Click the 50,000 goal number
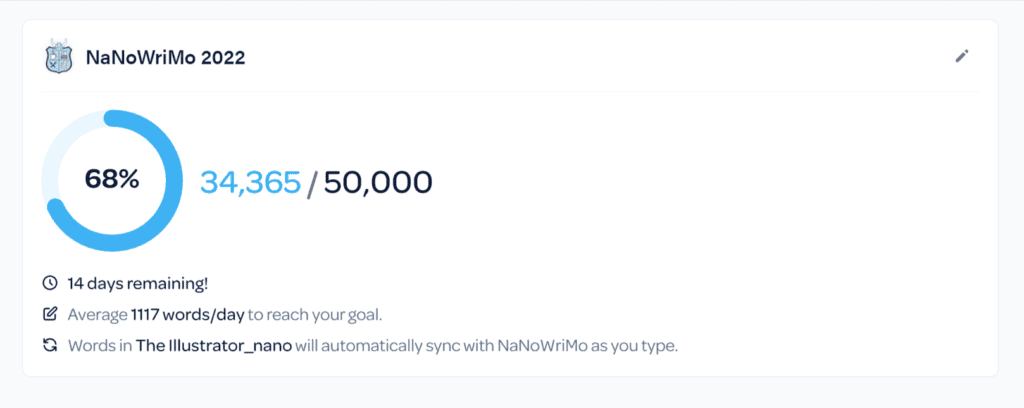 pos(378,183)
